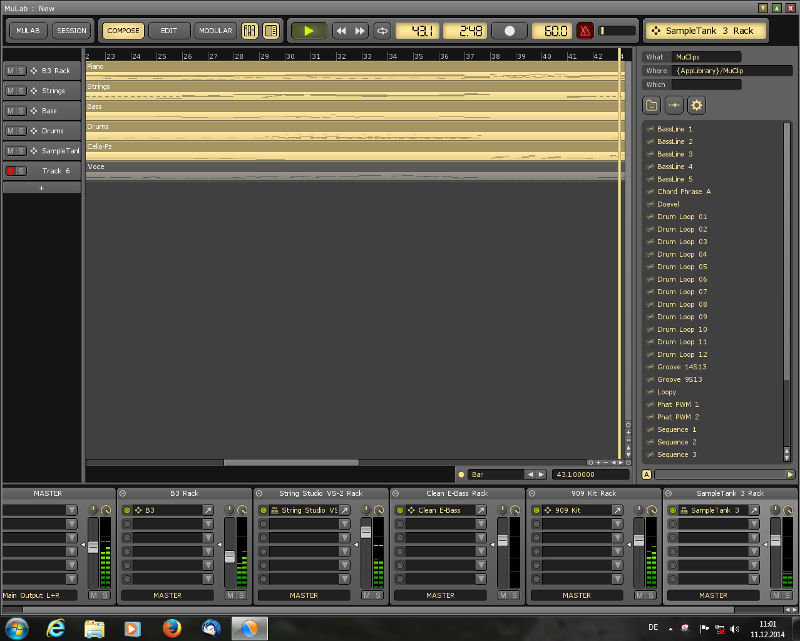The height and width of the screenshot is (641, 800).
Task: Mute the Bass track
Action: 10,110
